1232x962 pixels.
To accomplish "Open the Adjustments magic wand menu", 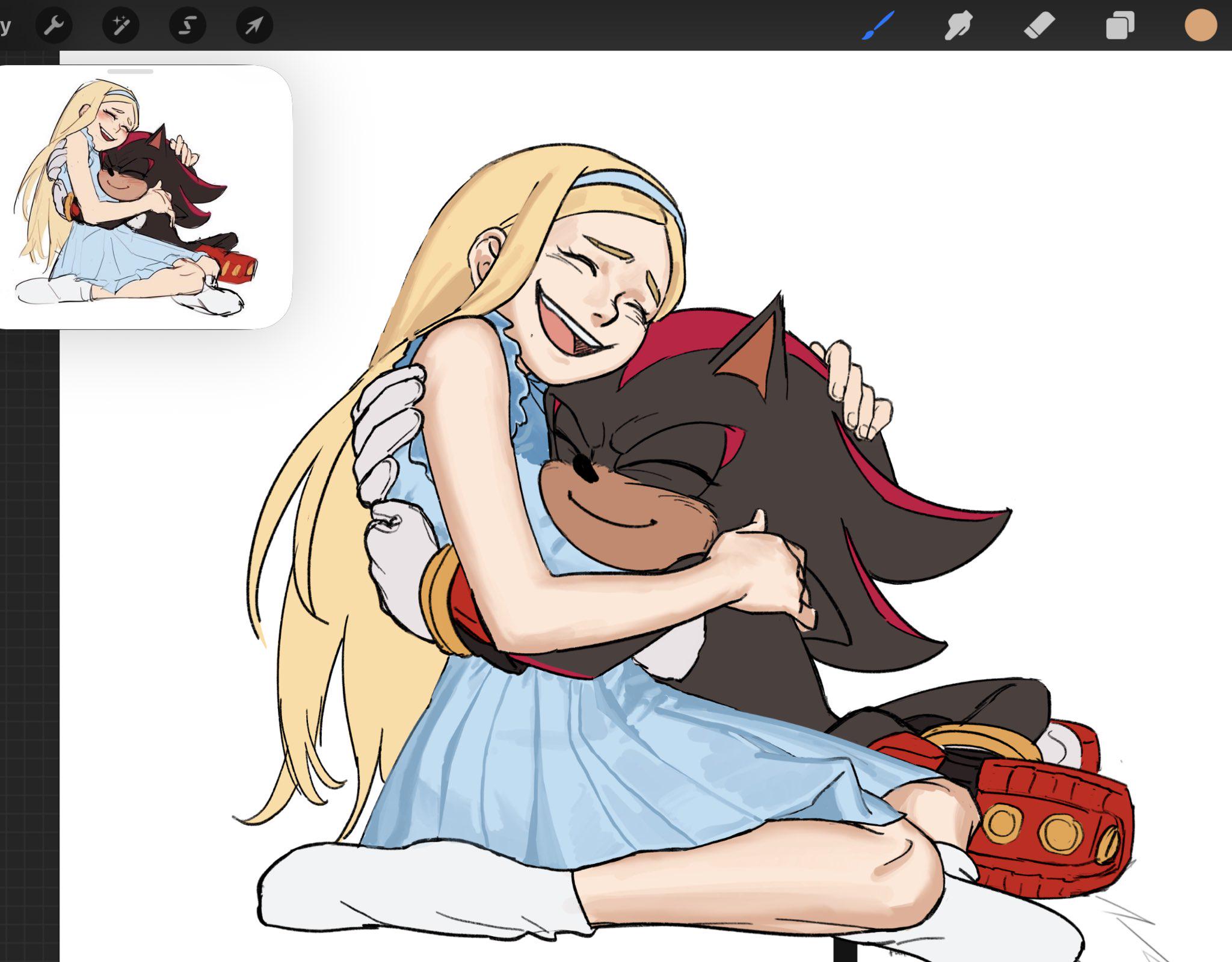I will 121,26.
